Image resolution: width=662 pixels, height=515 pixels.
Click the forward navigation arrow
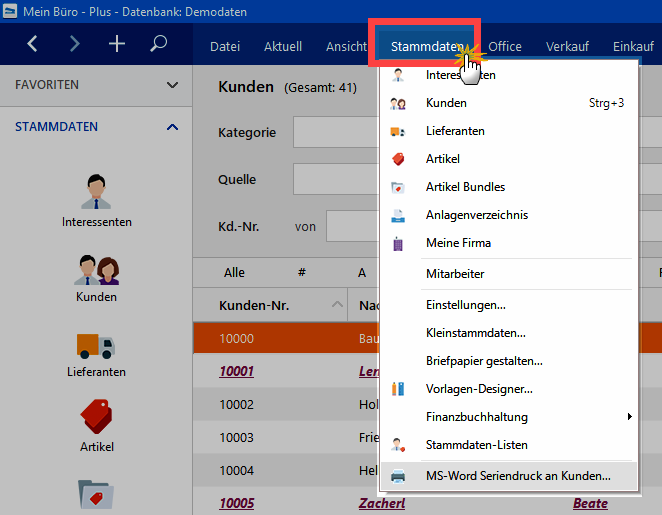74,43
